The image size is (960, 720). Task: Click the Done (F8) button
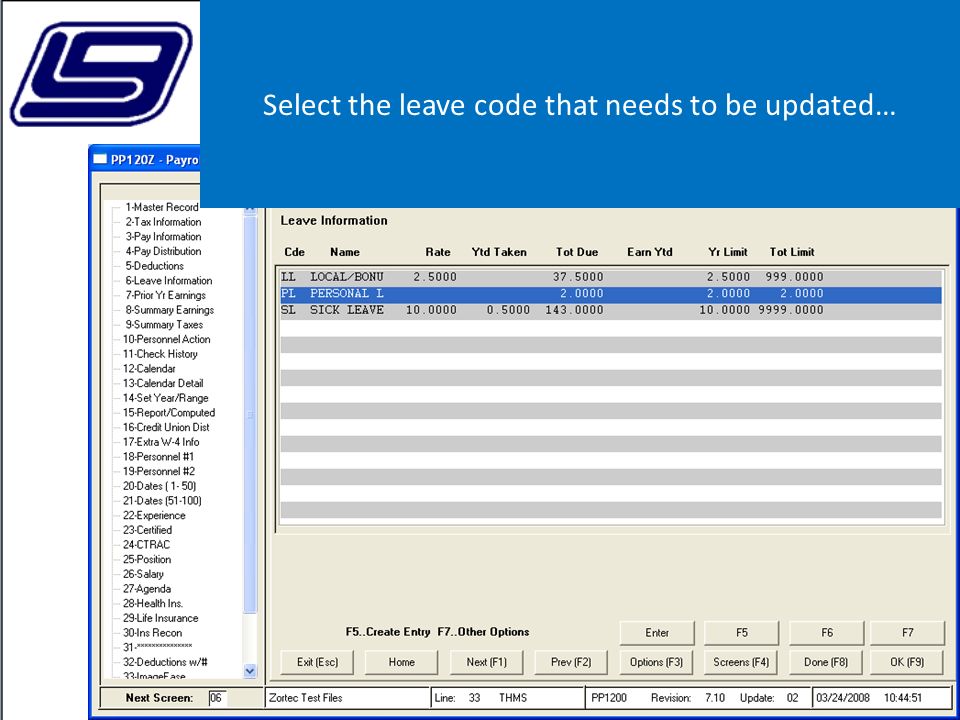(x=826, y=662)
